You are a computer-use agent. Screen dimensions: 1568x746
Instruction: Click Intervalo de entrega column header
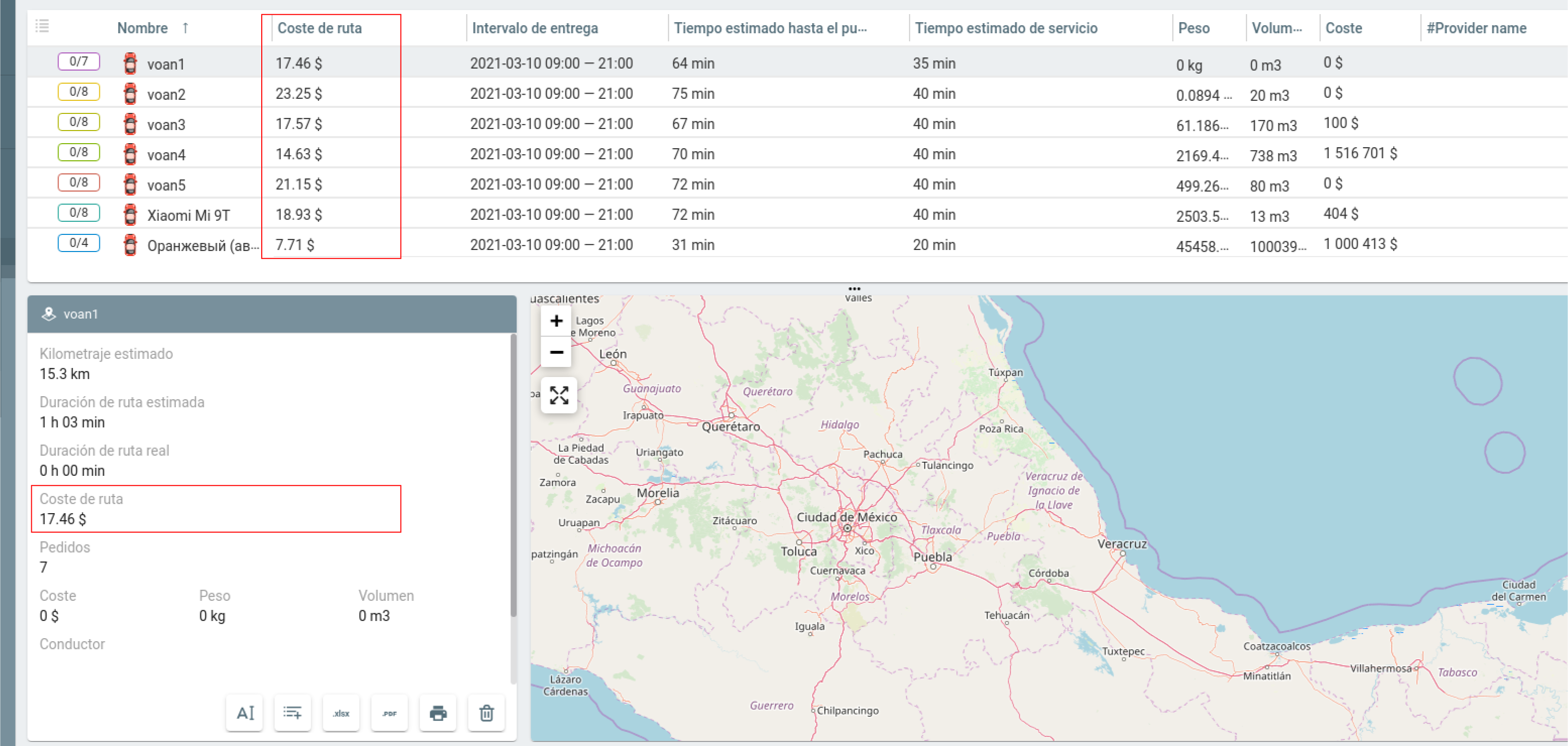535,28
